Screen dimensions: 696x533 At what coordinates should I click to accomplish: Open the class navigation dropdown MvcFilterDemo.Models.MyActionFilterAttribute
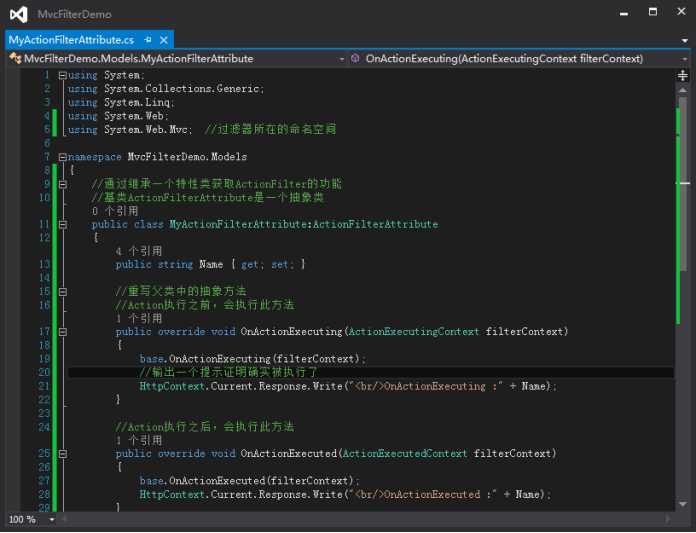click(x=178, y=59)
